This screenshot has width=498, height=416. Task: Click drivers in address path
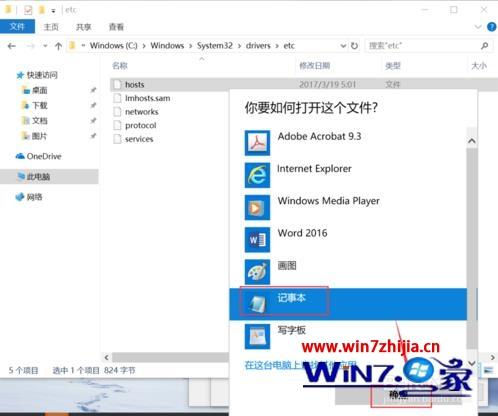(x=258, y=45)
